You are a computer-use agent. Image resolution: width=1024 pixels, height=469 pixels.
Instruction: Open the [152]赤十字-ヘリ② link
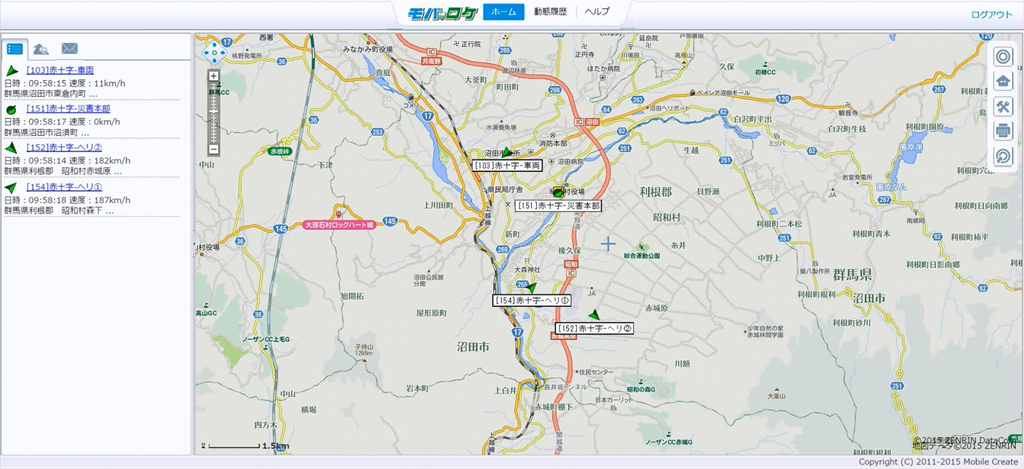(x=64, y=148)
